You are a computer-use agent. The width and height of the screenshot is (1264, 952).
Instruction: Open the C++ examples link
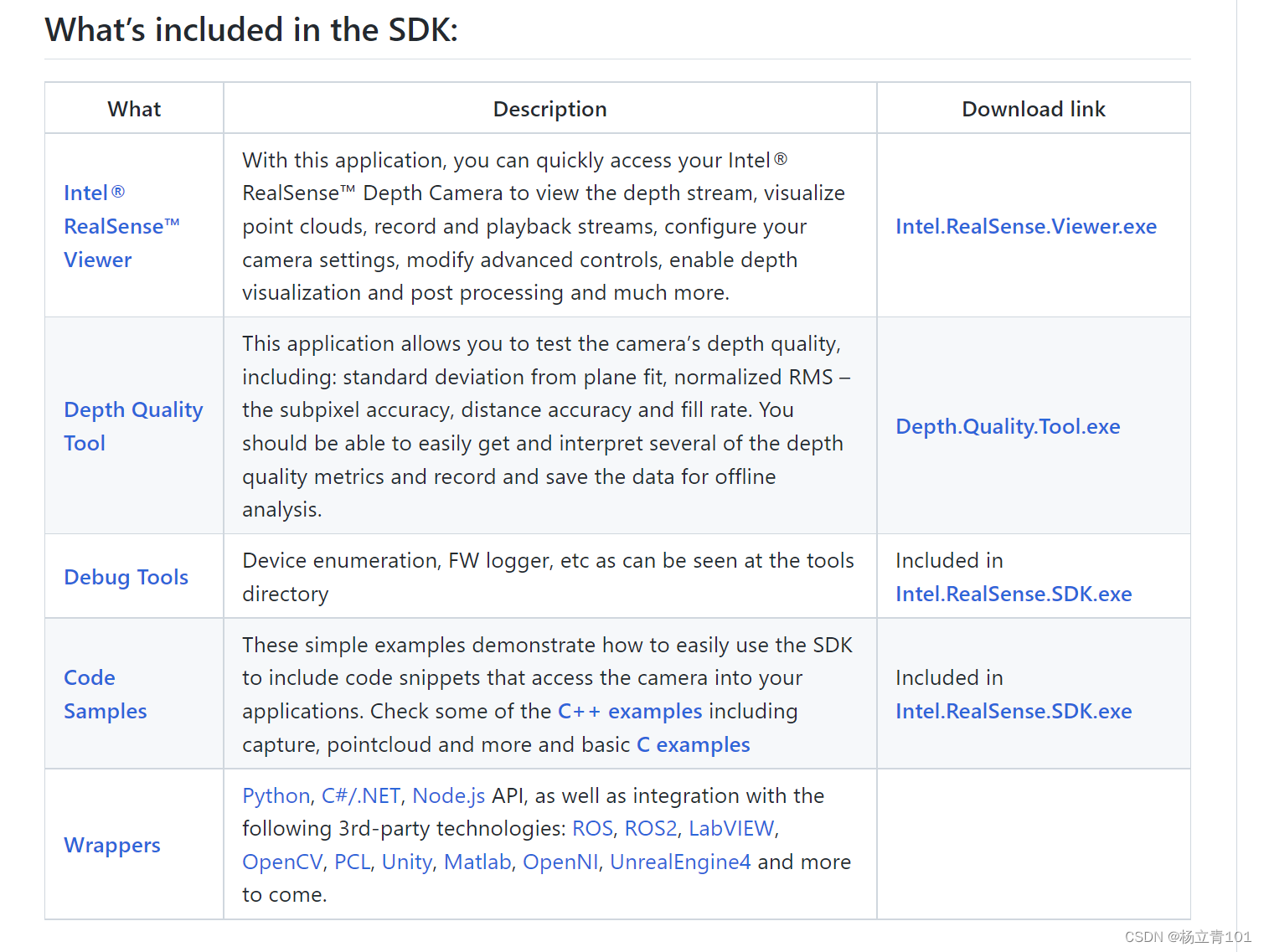629,711
